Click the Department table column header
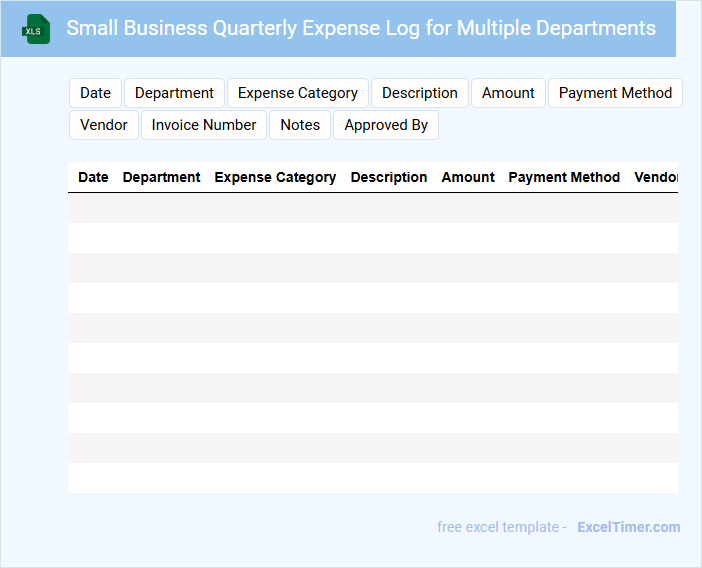Image resolution: width=702 pixels, height=568 pixels. 161,177
